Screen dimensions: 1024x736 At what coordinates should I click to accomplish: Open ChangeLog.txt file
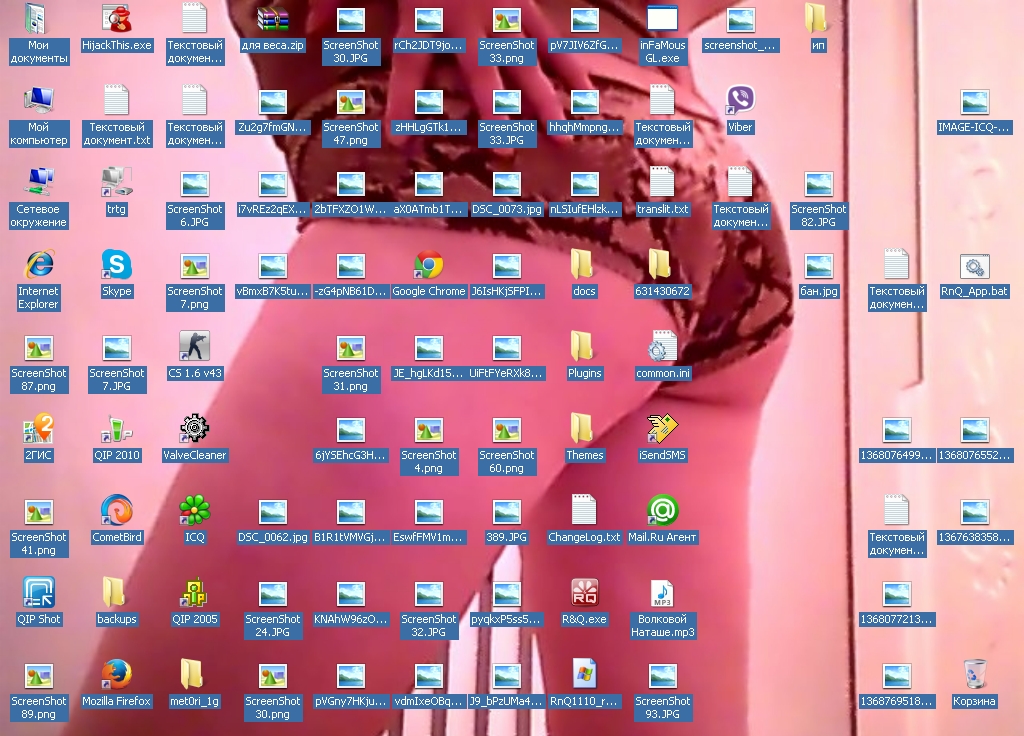click(584, 511)
